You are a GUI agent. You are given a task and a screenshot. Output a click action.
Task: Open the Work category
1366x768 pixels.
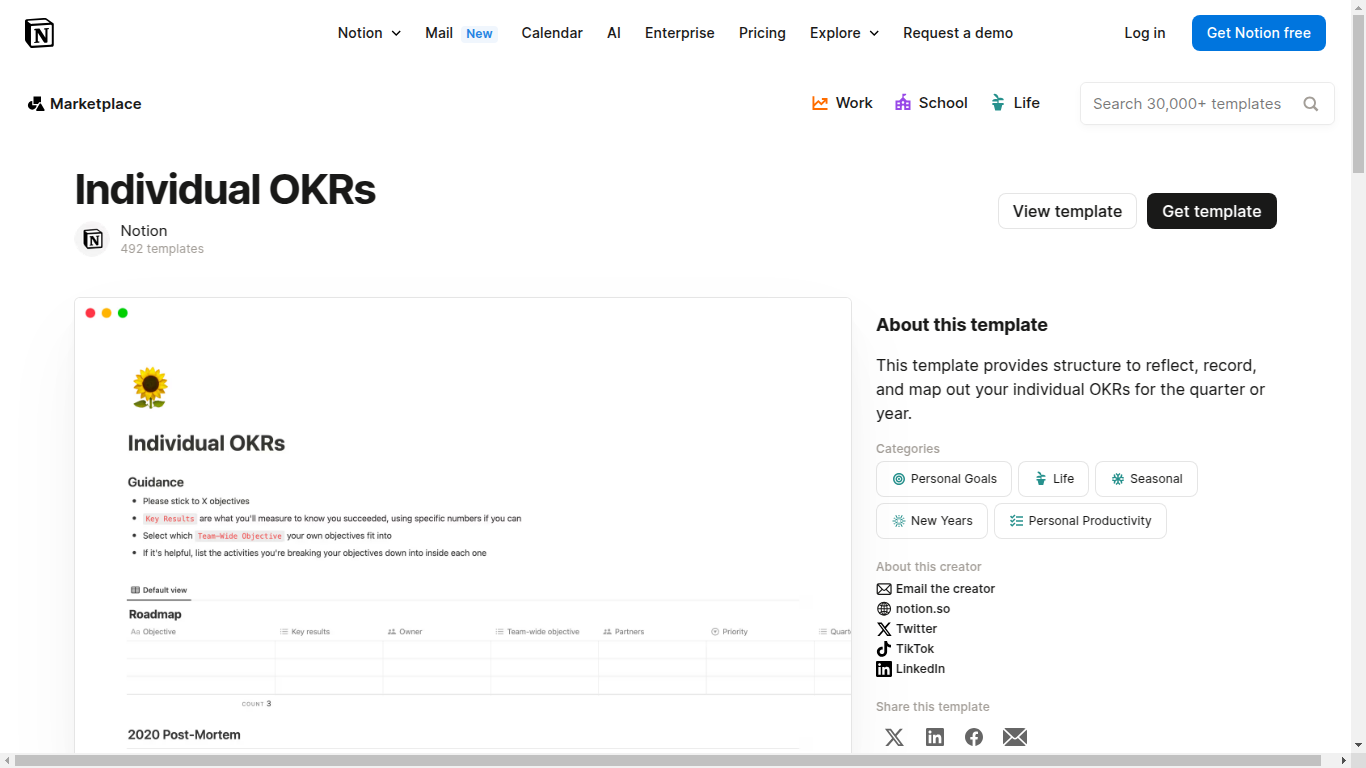[842, 103]
